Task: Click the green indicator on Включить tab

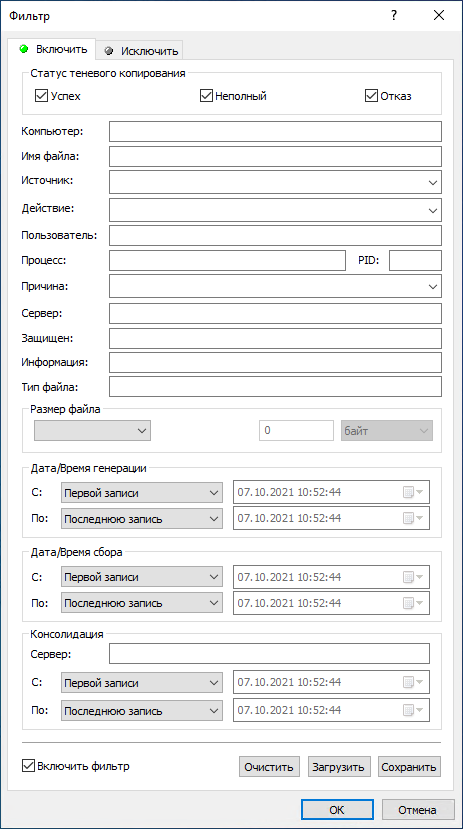Action: coord(23,50)
